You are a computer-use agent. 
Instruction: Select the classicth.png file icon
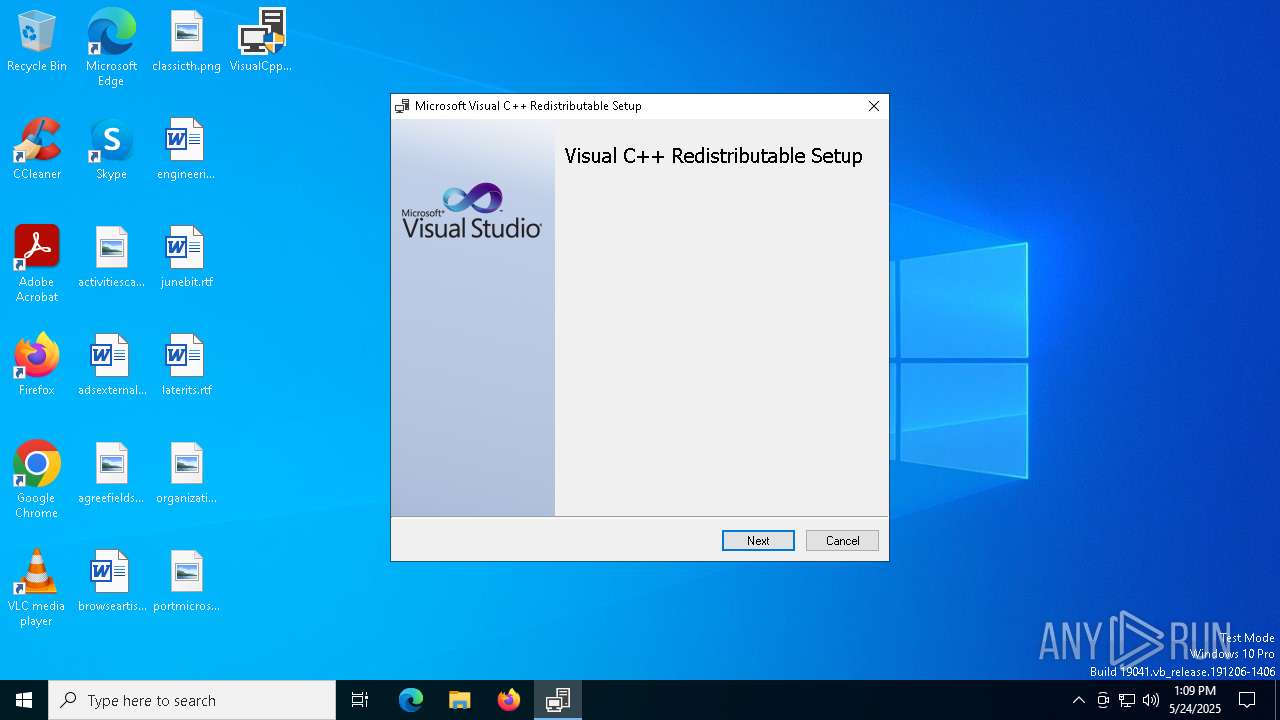pos(186,42)
